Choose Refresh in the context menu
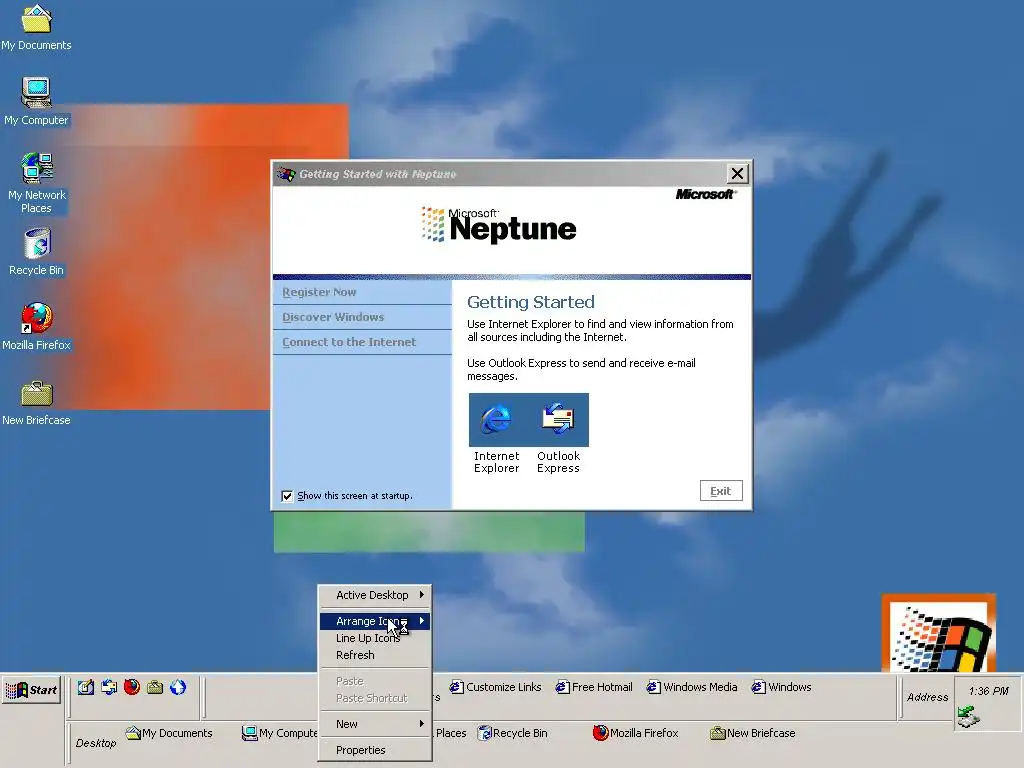Image resolution: width=1024 pixels, height=768 pixels. pyautogui.click(x=375, y=655)
